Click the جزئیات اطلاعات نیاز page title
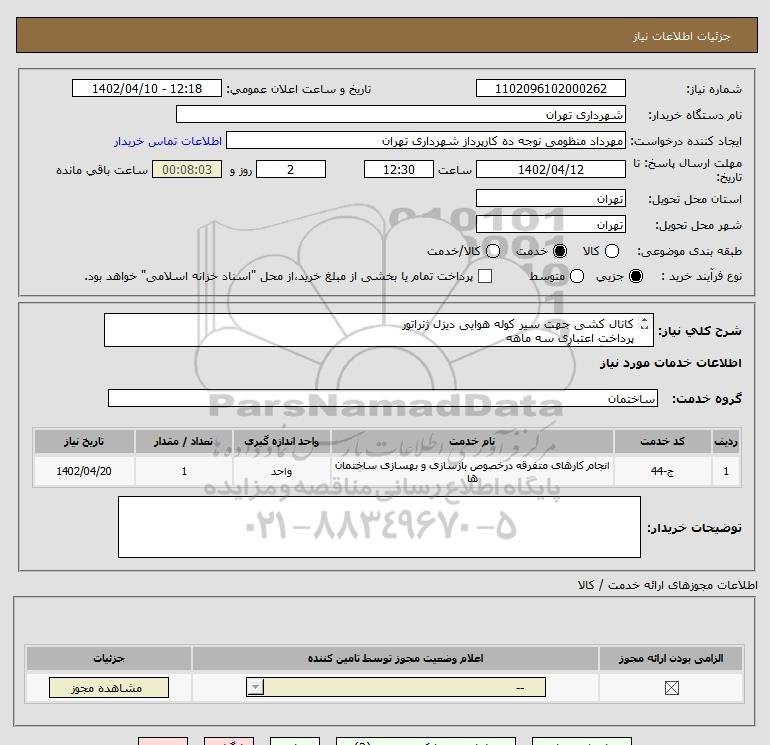 tap(682, 36)
